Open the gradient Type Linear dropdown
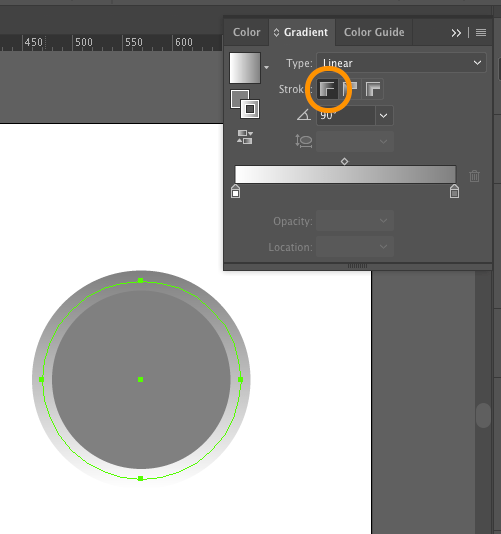501x534 pixels. pyautogui.click(x=401, y=63)
